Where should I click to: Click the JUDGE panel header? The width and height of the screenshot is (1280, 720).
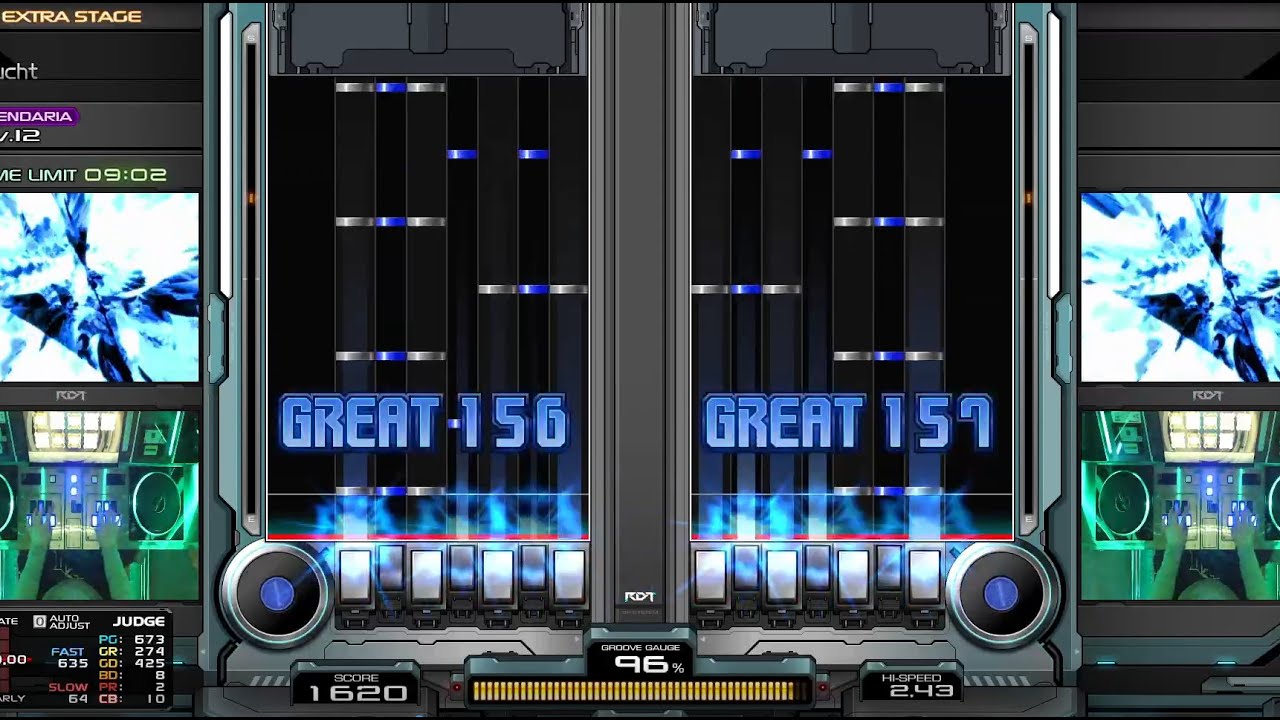138,622
